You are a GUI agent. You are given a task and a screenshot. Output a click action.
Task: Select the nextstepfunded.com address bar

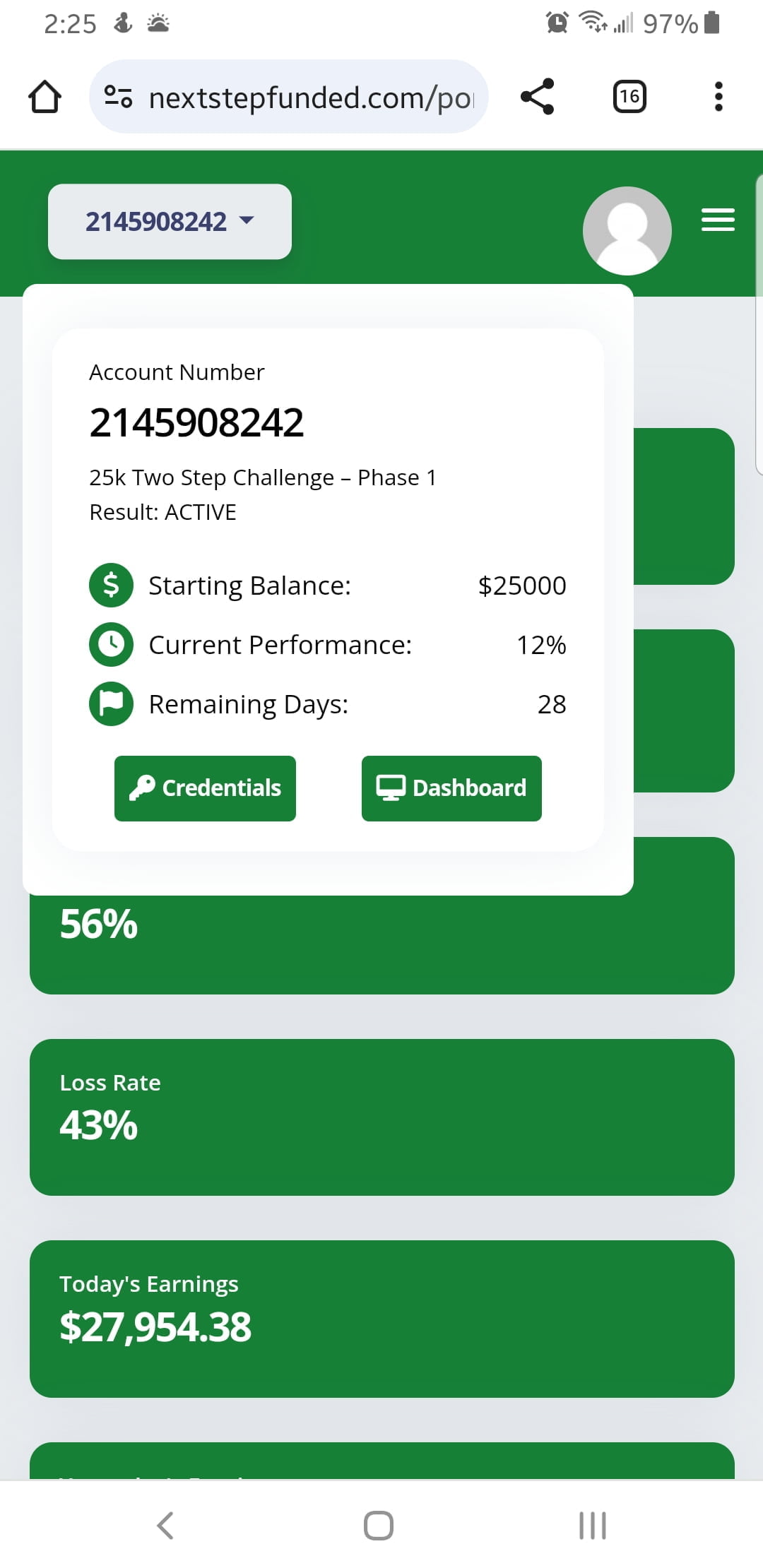coord(311,97)
